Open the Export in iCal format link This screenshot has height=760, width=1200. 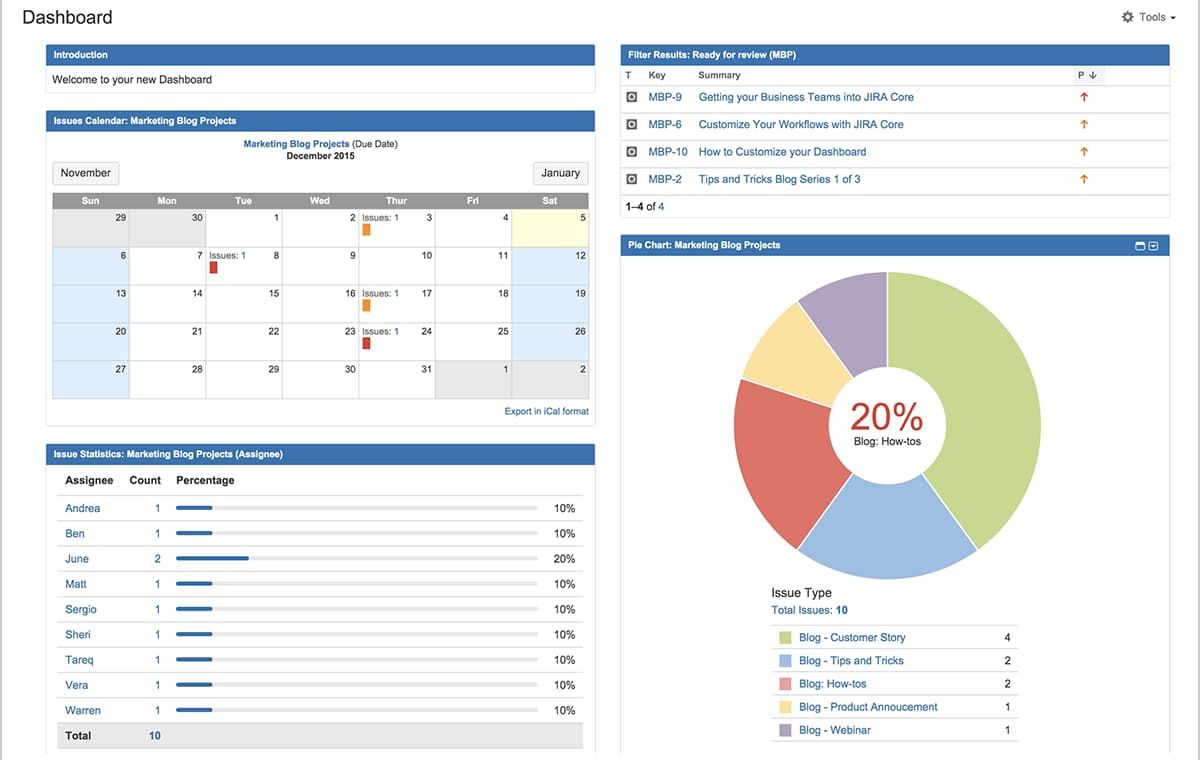[546, 411]
